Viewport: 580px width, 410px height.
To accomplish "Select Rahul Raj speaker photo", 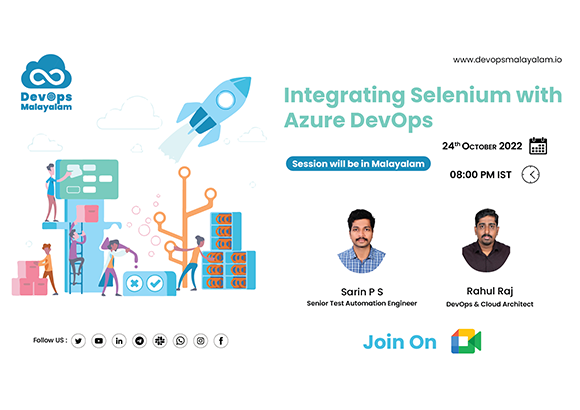I will (x=486, y=240).
